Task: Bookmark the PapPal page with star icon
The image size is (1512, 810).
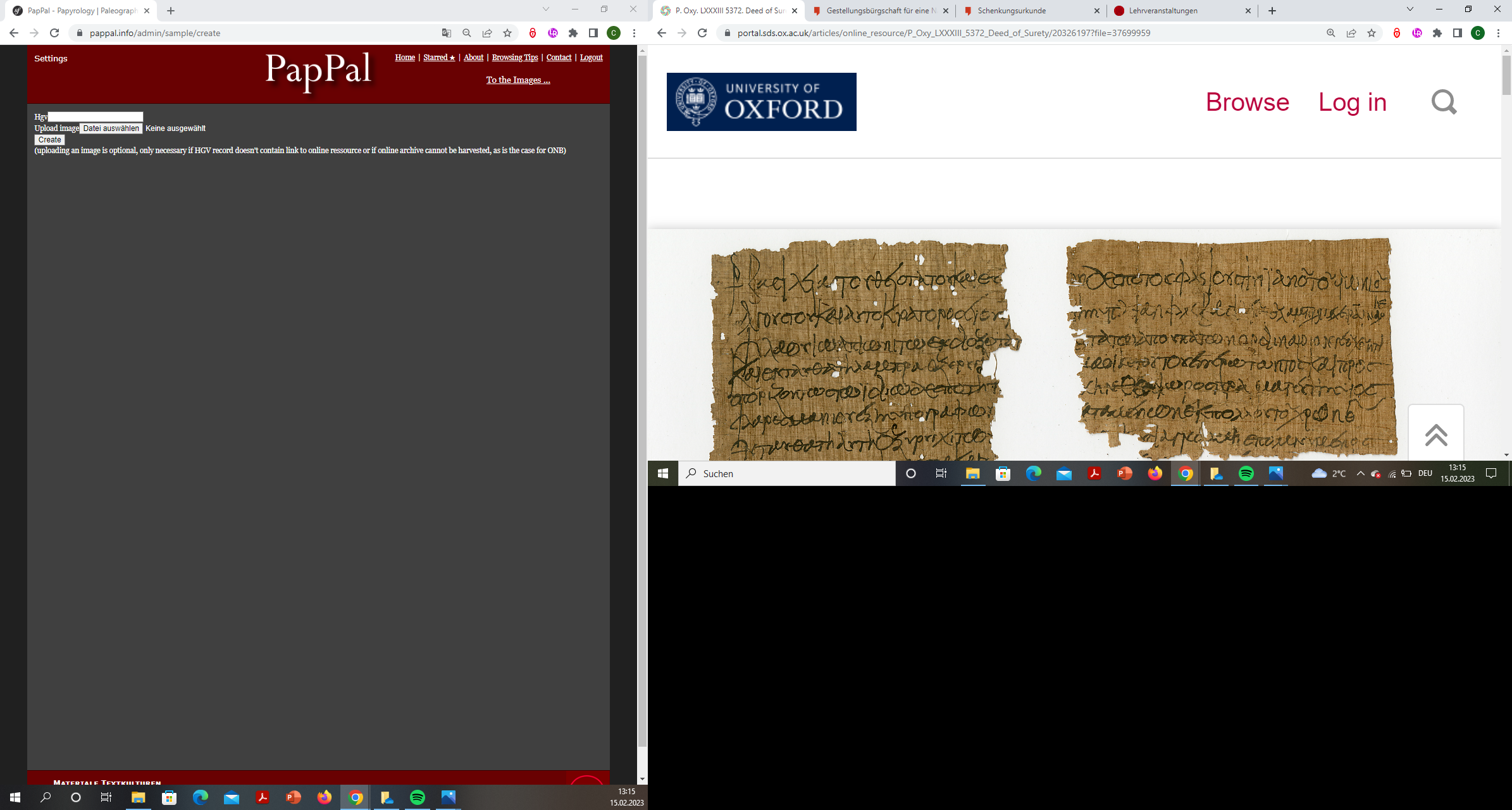Action: (x=507, y=33)
